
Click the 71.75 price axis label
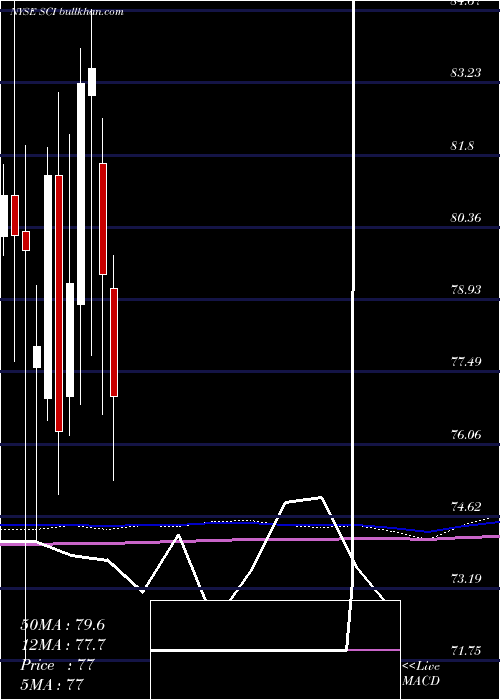point(466,651)
